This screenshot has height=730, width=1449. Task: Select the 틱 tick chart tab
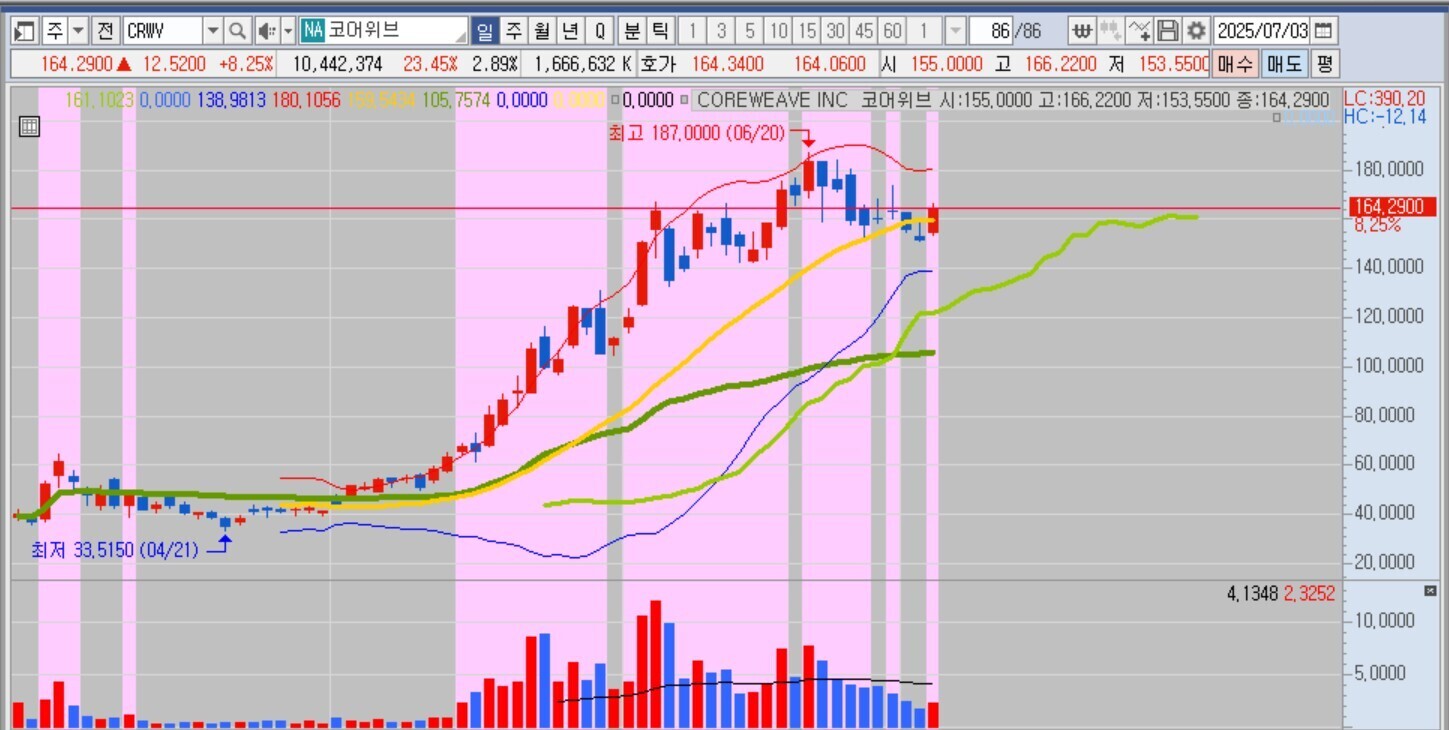coord(660,31)
